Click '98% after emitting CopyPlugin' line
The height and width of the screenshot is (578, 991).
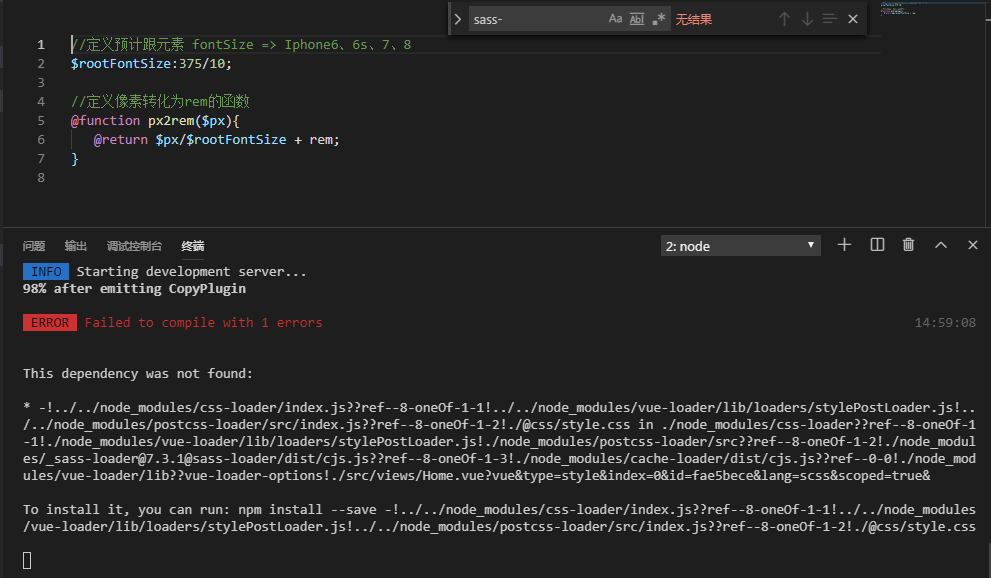pyautogui.click(x=134, y=289)
